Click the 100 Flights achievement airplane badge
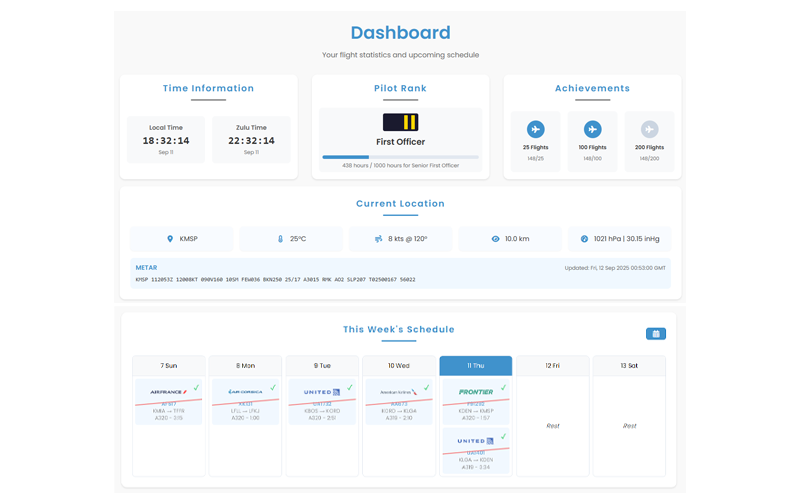Viewport: 800px width, 500px height. click(x=592, y=129)
